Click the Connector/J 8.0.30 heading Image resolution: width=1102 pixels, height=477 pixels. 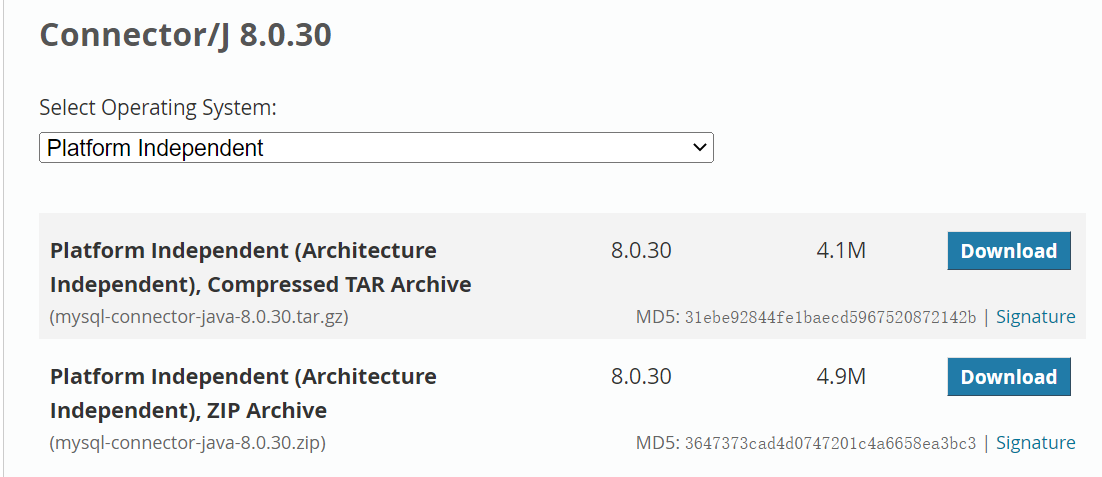point(185,36)
